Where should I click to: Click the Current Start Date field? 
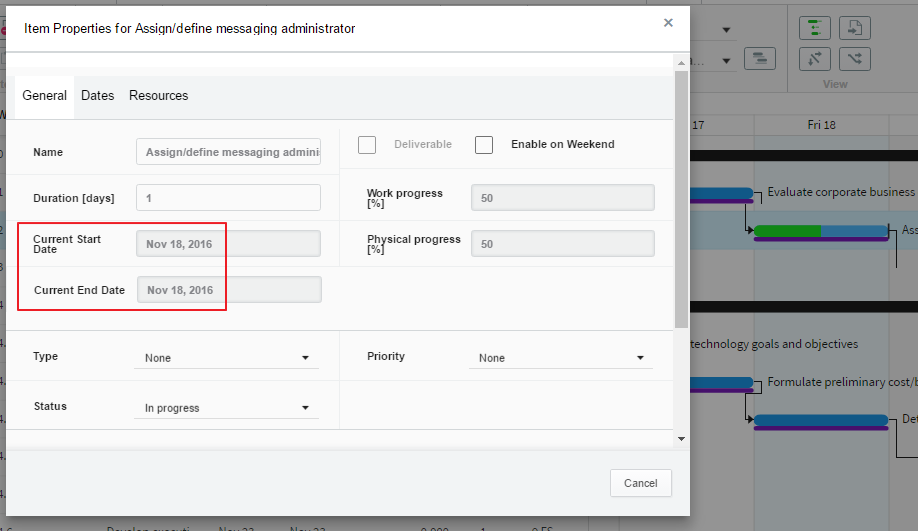pyautogui.click(x=228, y=244)
